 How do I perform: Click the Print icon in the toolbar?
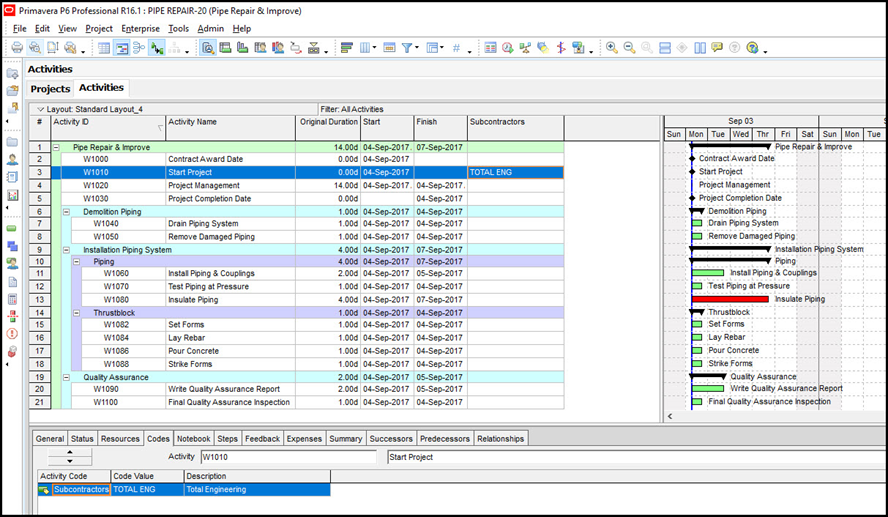click(17, 48)
